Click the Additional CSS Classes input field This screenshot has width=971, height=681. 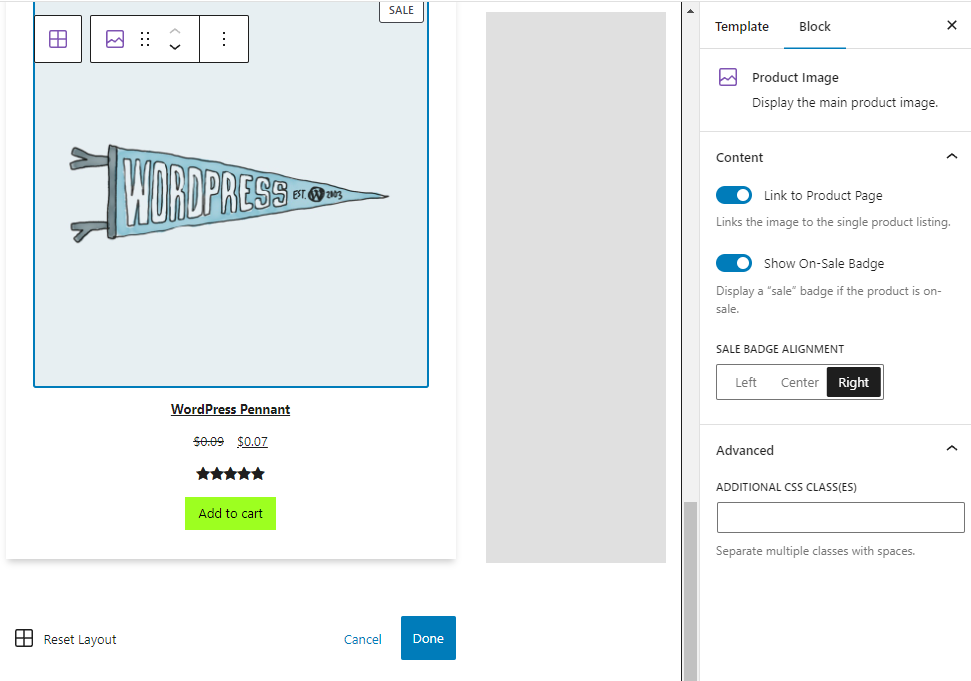pyautogui.click(x=840, y=517)
